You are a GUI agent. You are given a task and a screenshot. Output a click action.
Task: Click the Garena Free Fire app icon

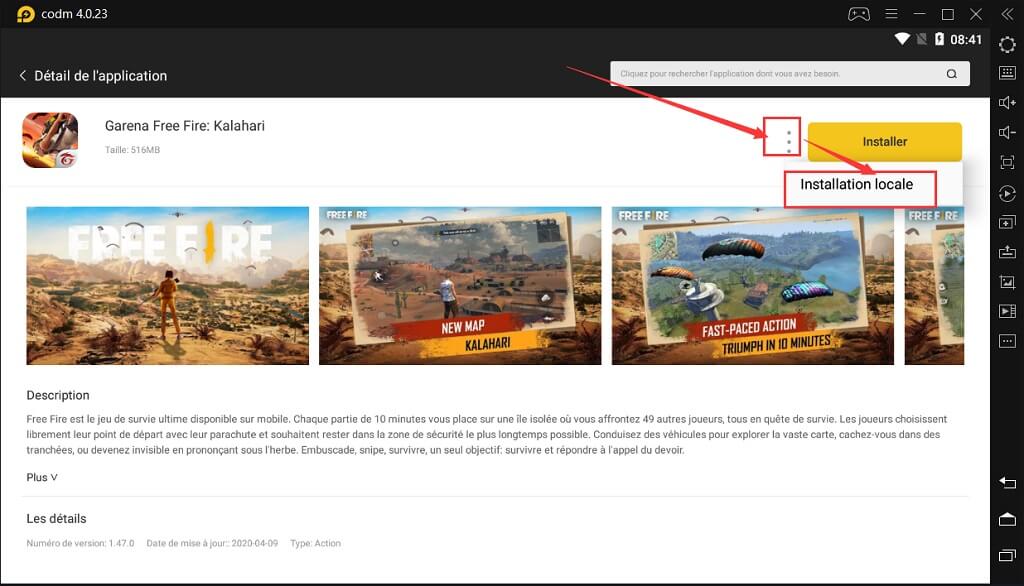coord(50,140)
